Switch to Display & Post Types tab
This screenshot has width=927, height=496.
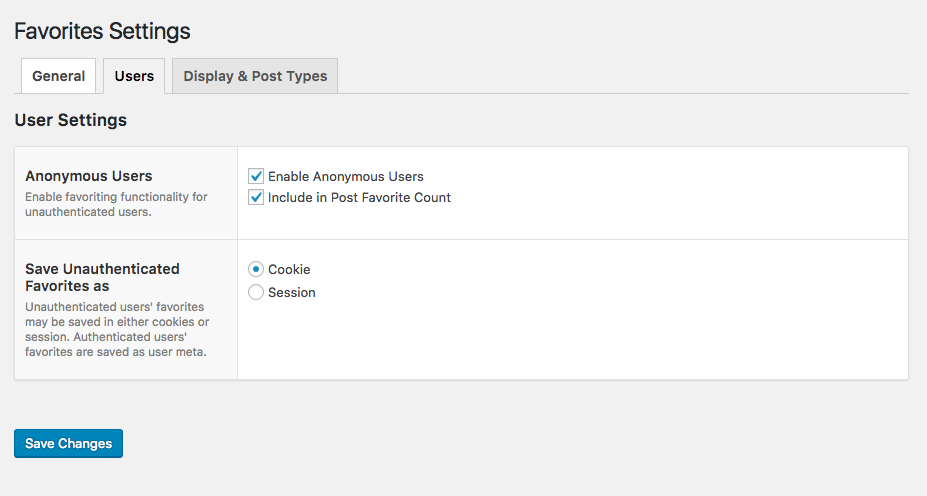point(255,76)
